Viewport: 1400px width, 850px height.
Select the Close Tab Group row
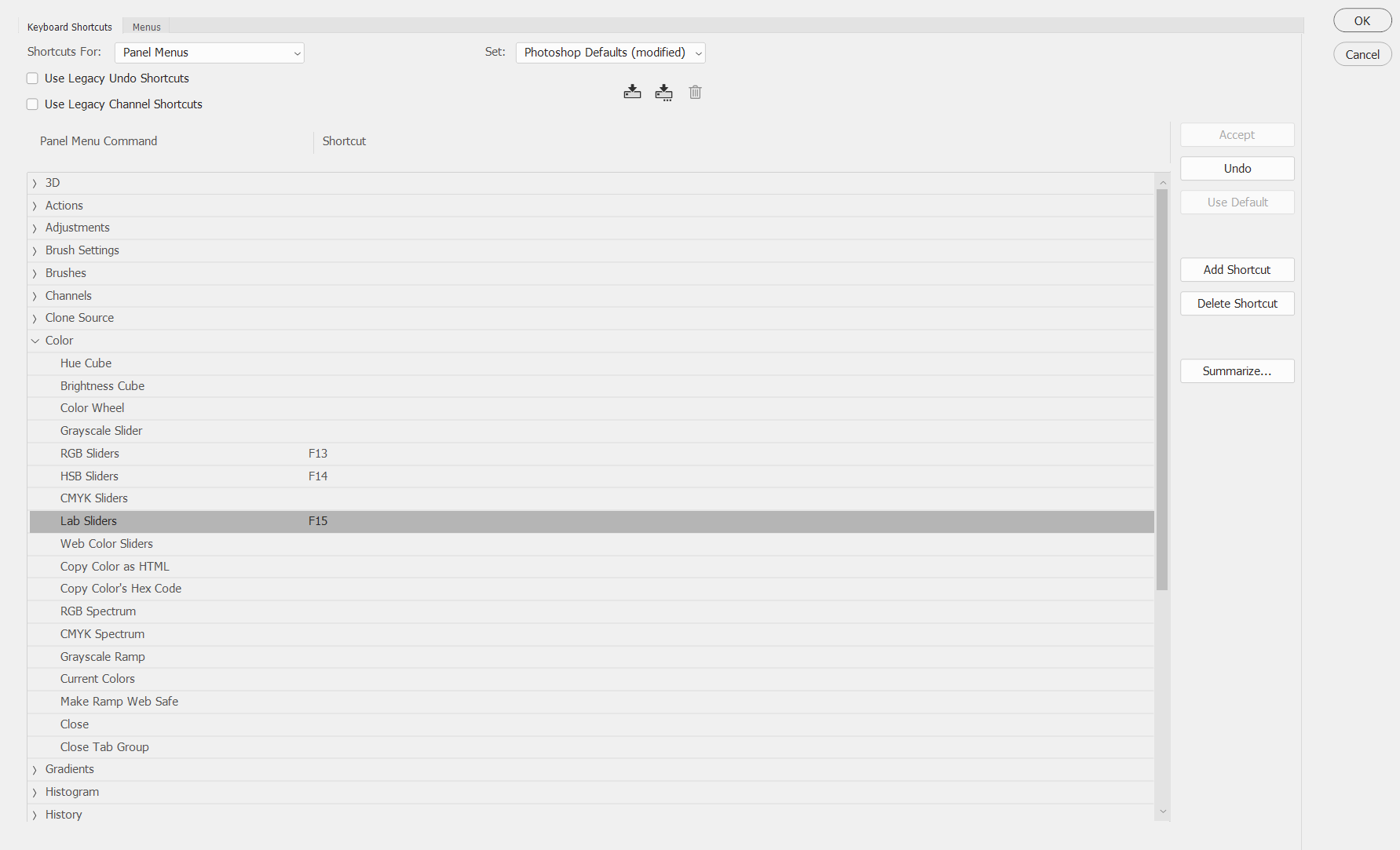click(x=591, y=747)
